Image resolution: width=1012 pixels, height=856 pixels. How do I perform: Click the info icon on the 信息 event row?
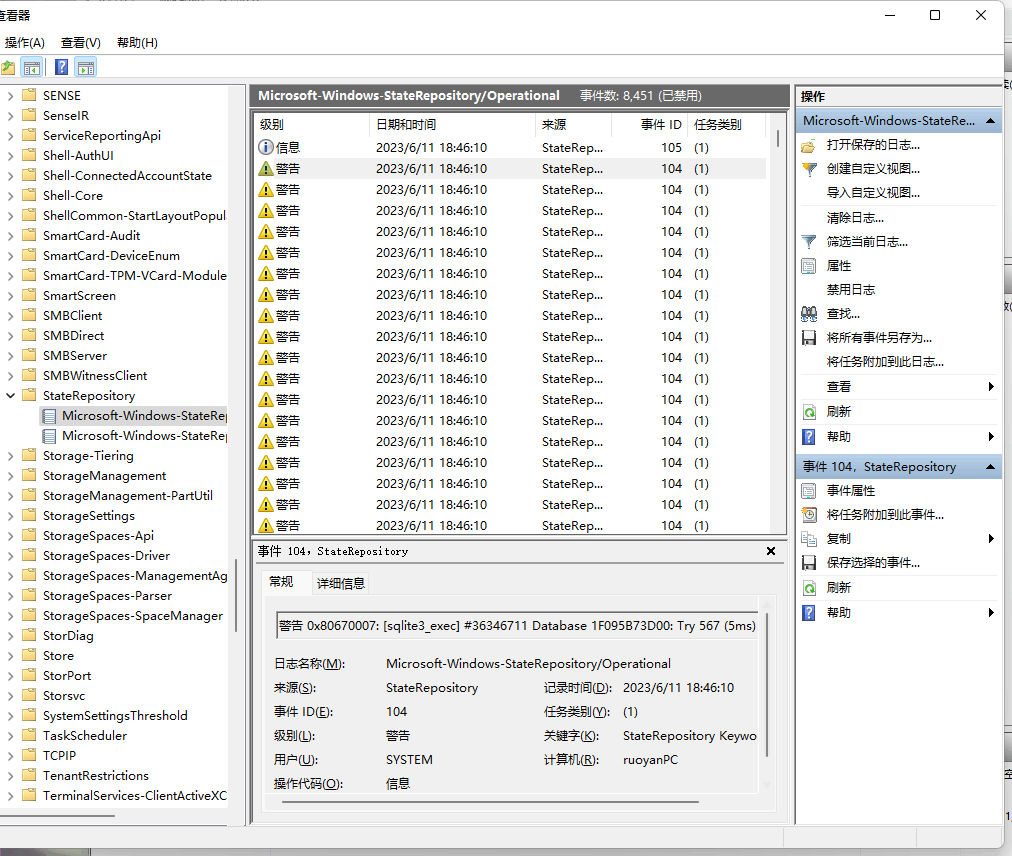(265, 147)
